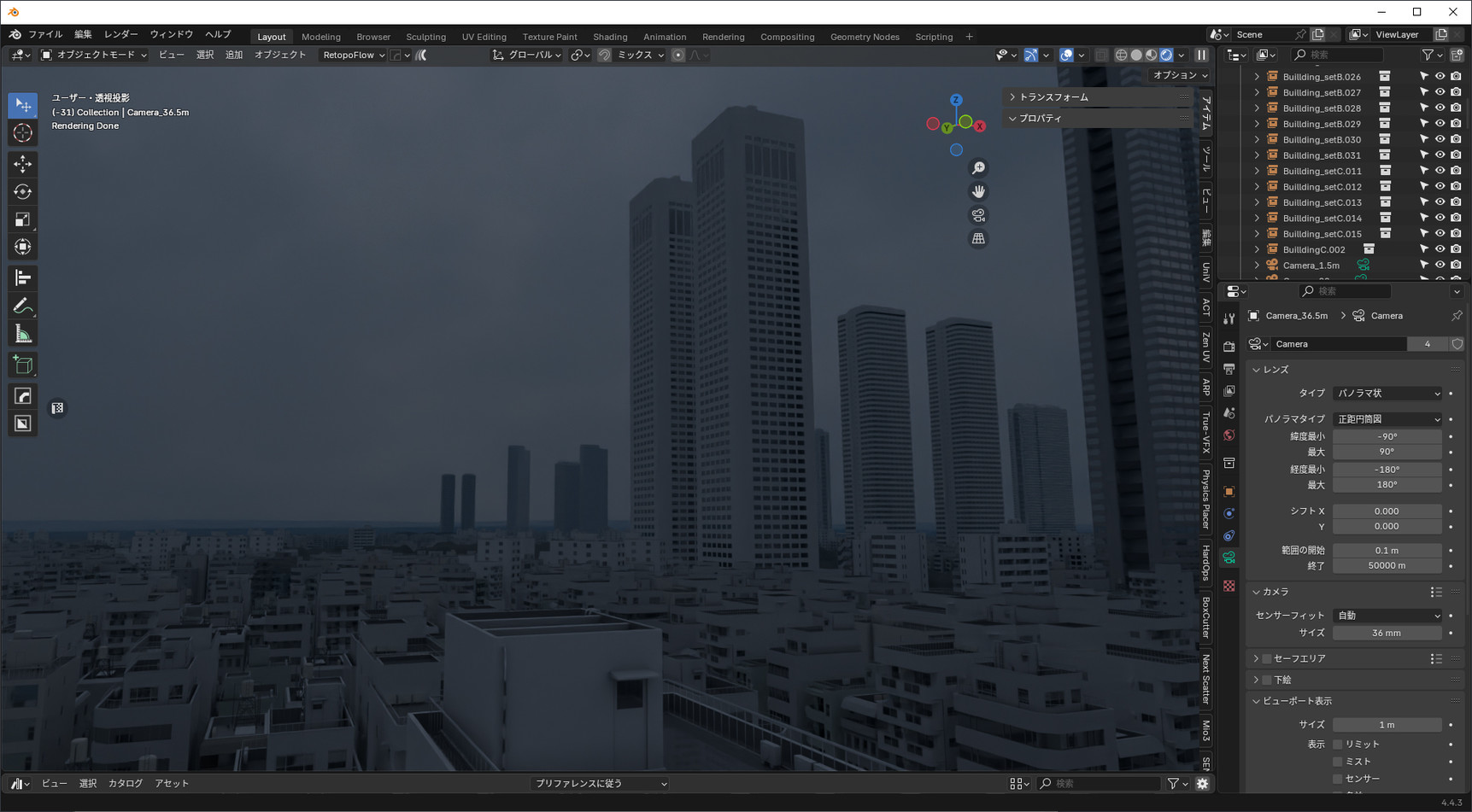Open the Global transform orientation dropdown

(x=527, y=55)
